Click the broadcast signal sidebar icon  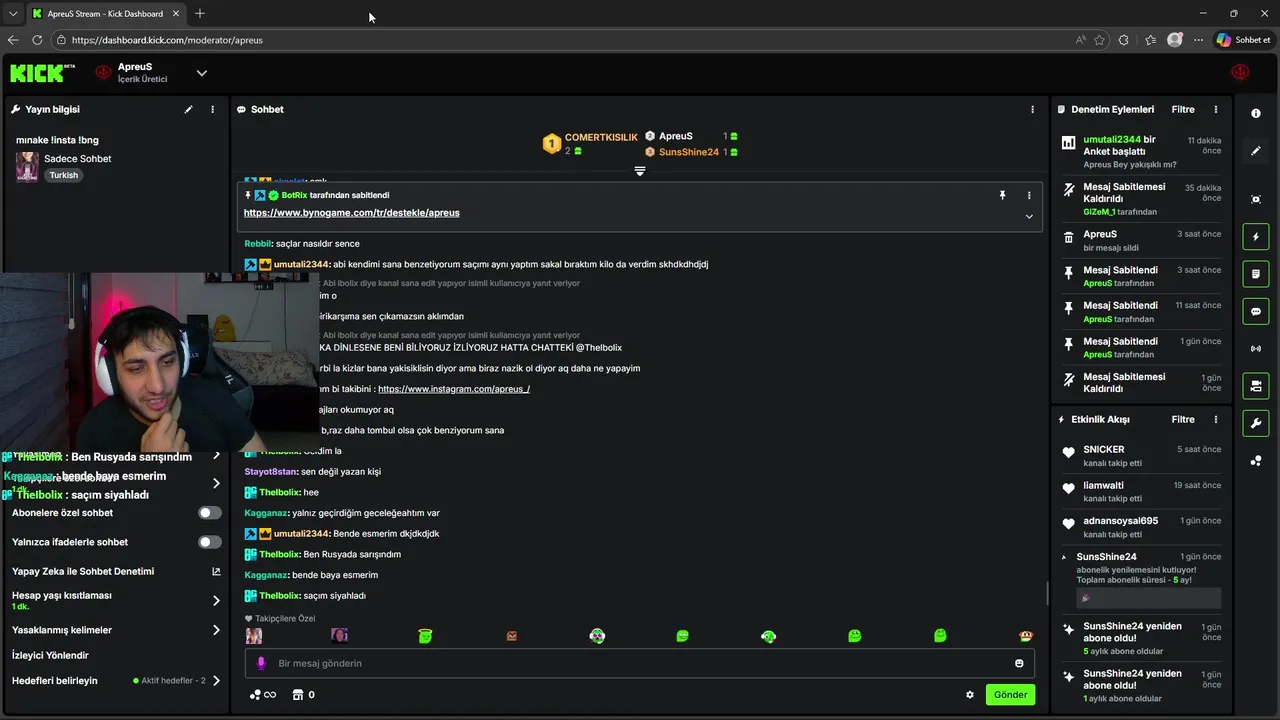[1256, 349]
